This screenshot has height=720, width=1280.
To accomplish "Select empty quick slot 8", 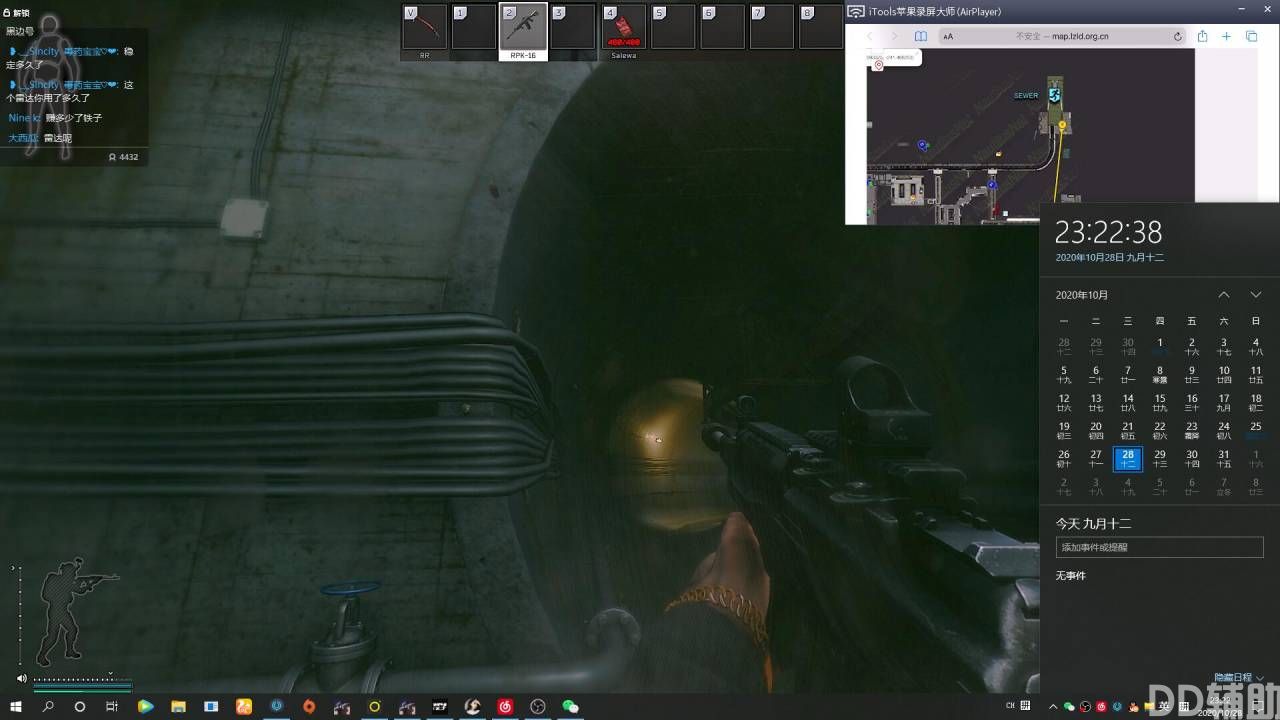I will coord(821,27).
